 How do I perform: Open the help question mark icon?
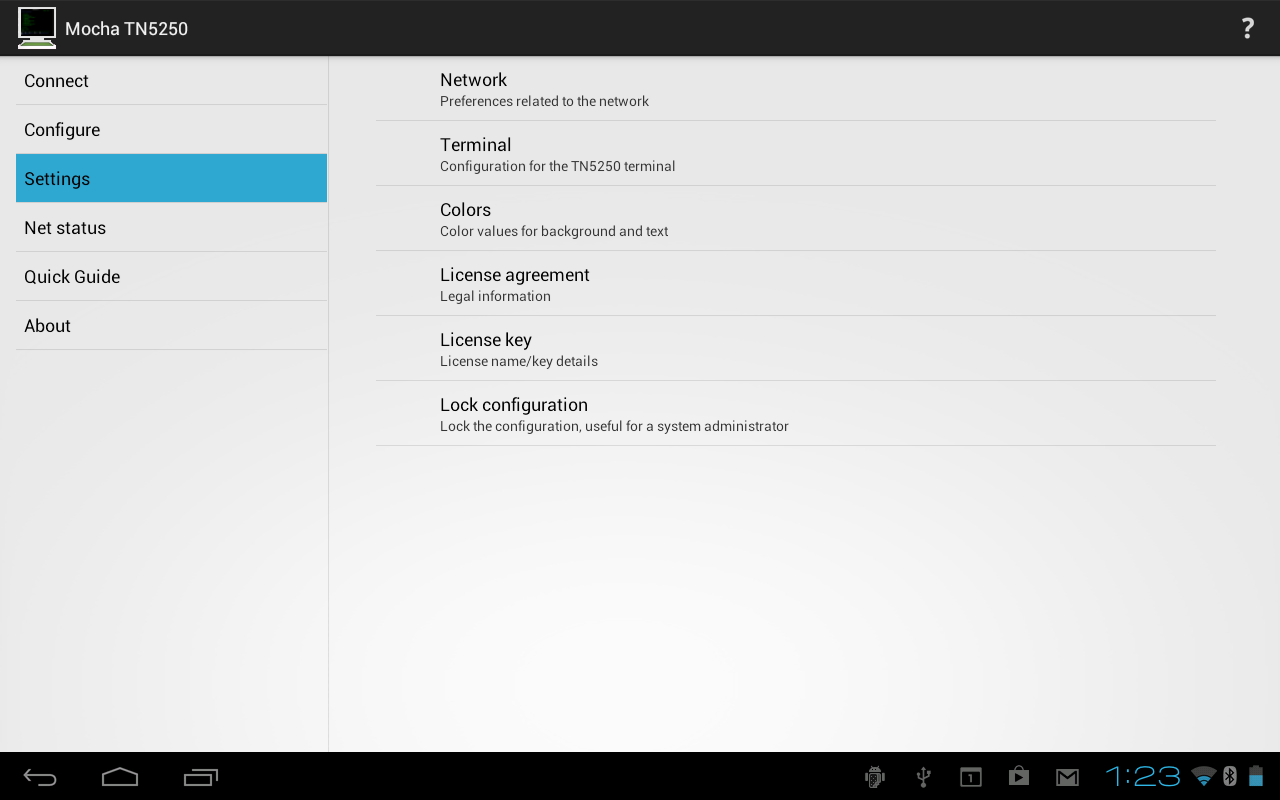pos(1247,28)
